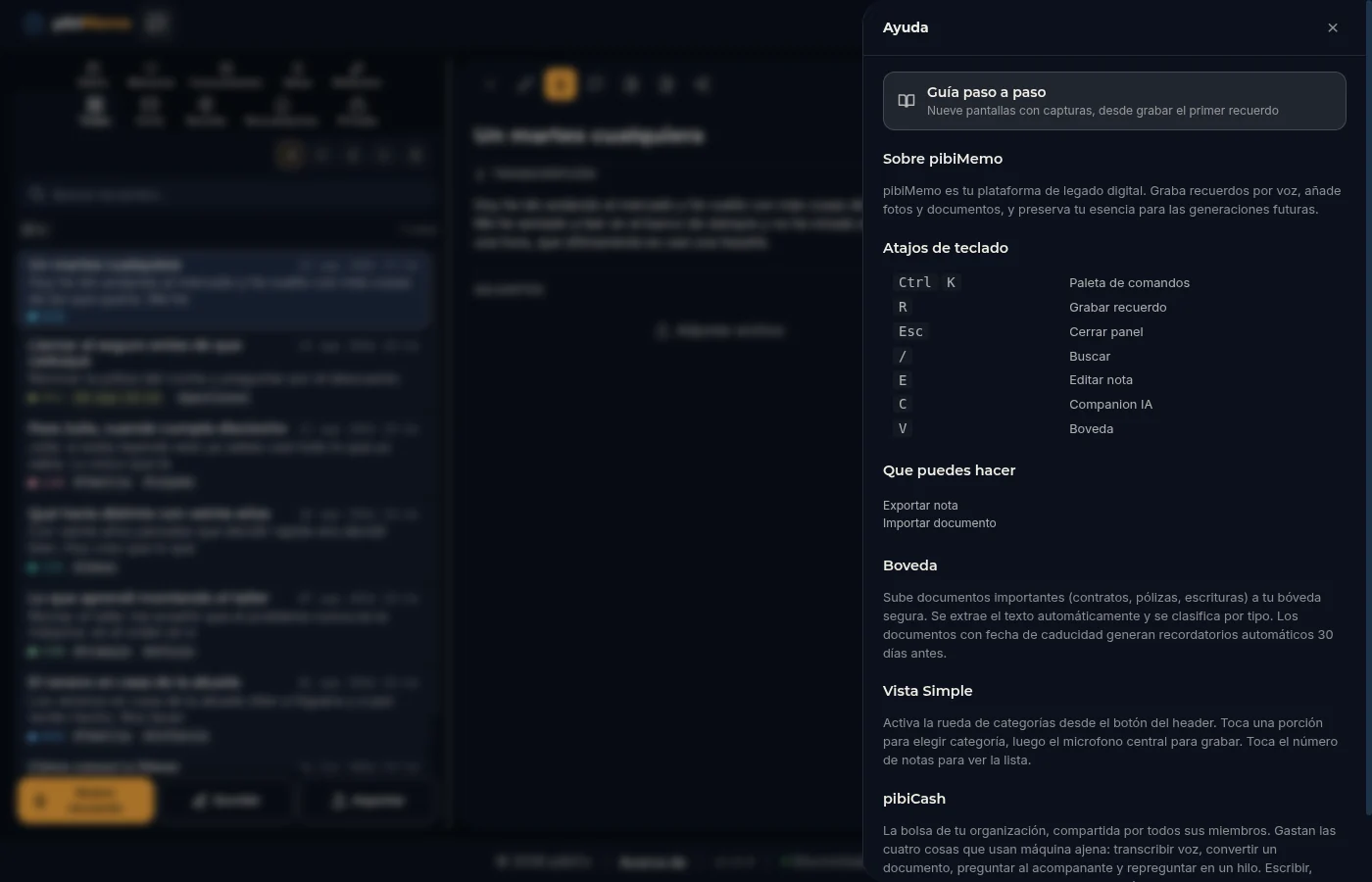Click the V shortcut key badge
1372x882 pixels.
(903, 428)
